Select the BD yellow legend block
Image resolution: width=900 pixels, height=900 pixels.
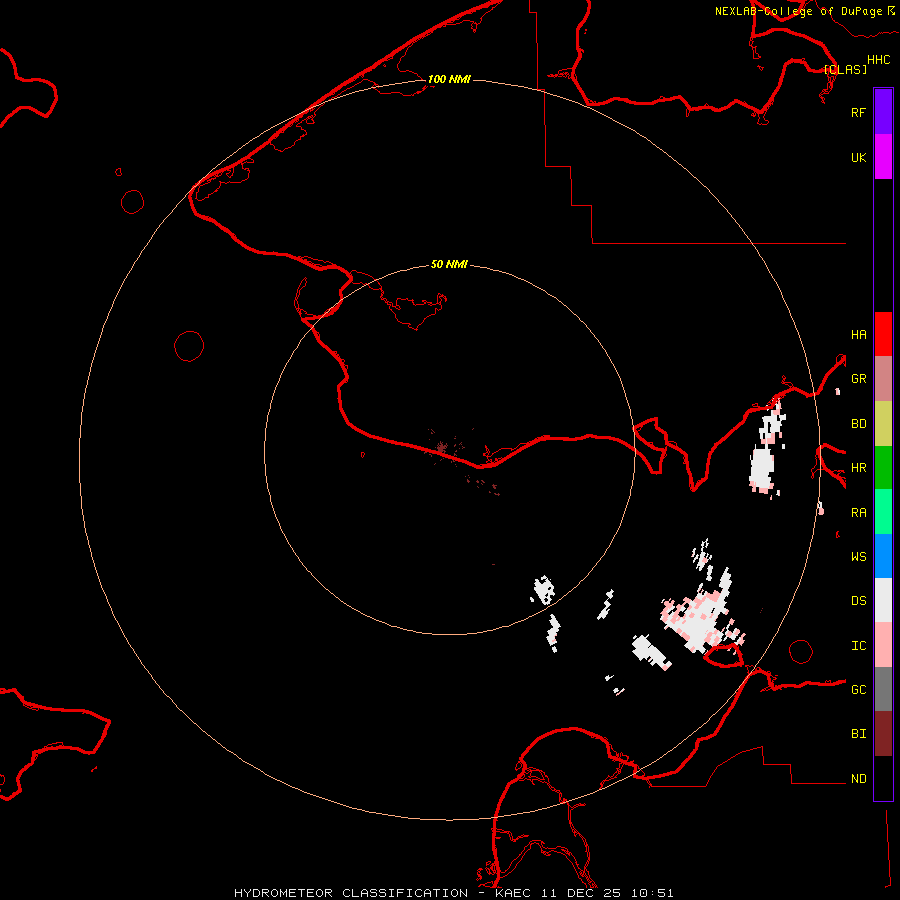[x=883, y=424]
